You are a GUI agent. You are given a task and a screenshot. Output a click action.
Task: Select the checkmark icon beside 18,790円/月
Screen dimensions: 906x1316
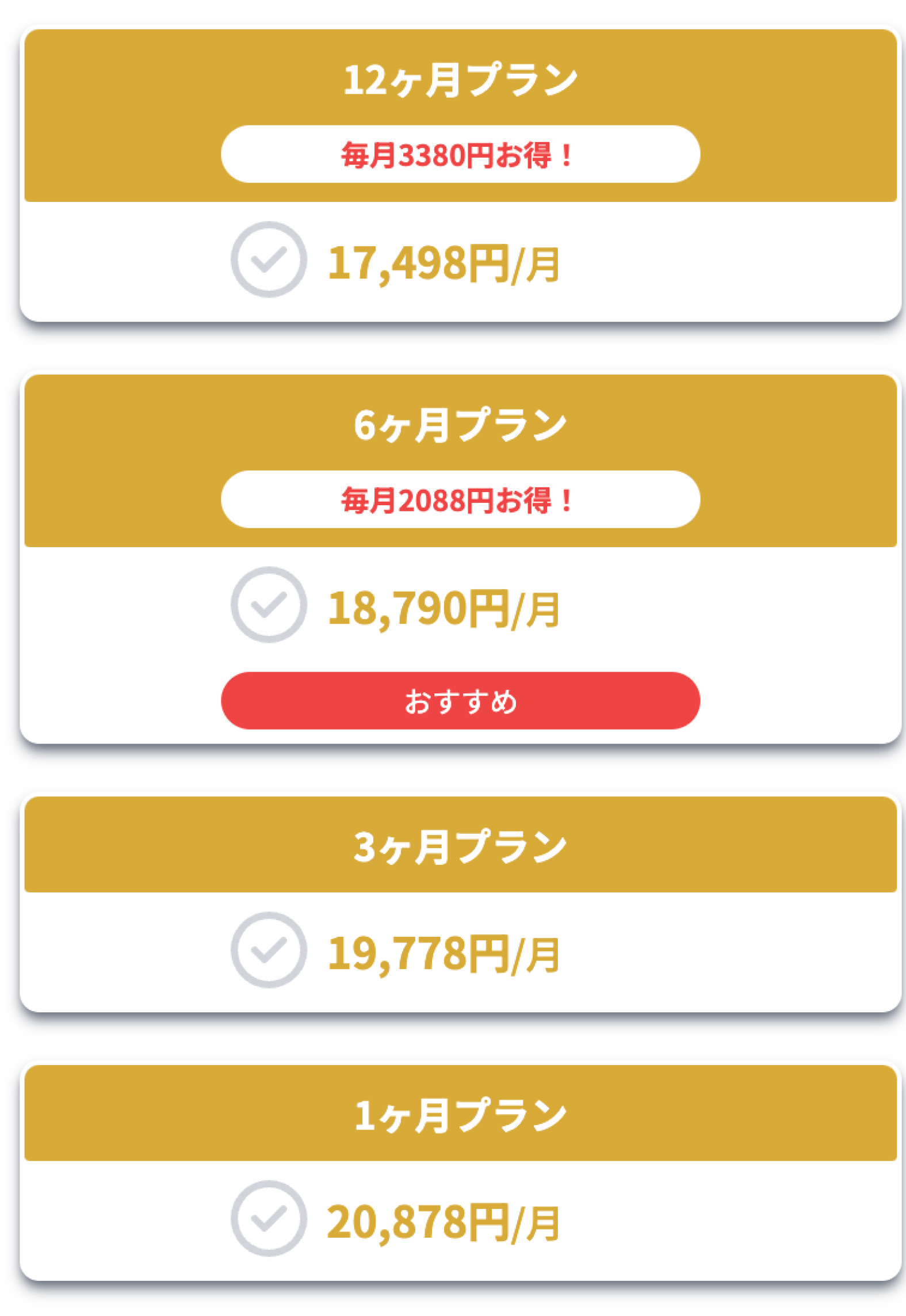coord(269,605)
